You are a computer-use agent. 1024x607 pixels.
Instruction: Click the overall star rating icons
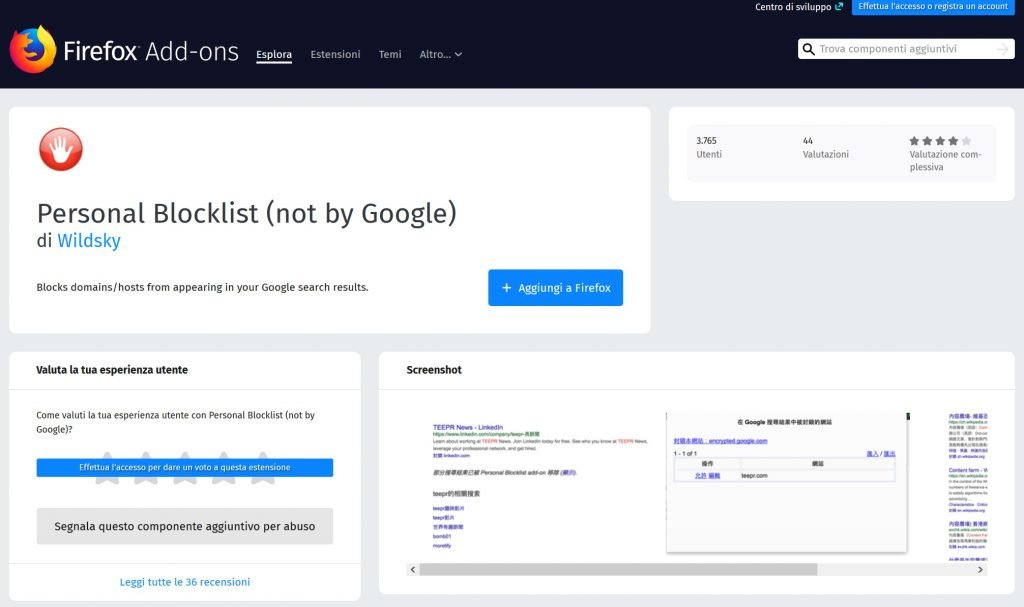940,140
